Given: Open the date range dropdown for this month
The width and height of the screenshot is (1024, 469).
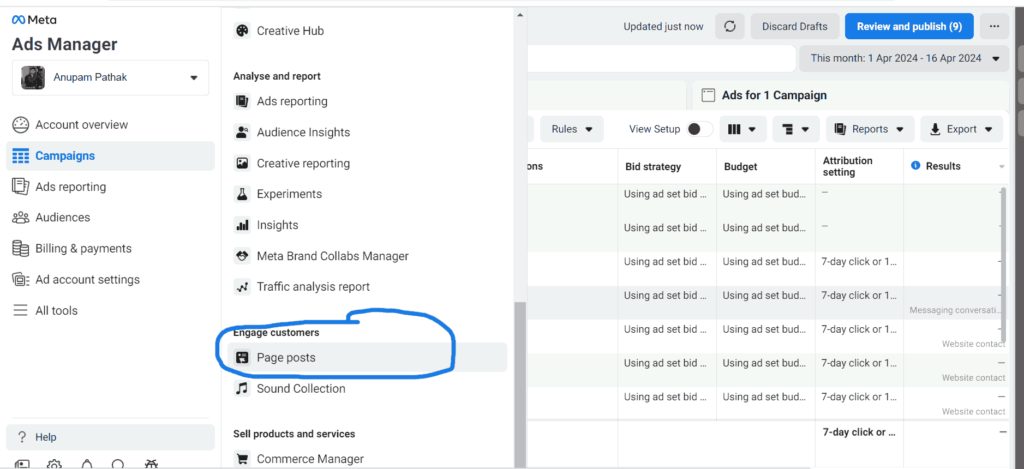Looking at the screenshot, I should click(904, 58).
